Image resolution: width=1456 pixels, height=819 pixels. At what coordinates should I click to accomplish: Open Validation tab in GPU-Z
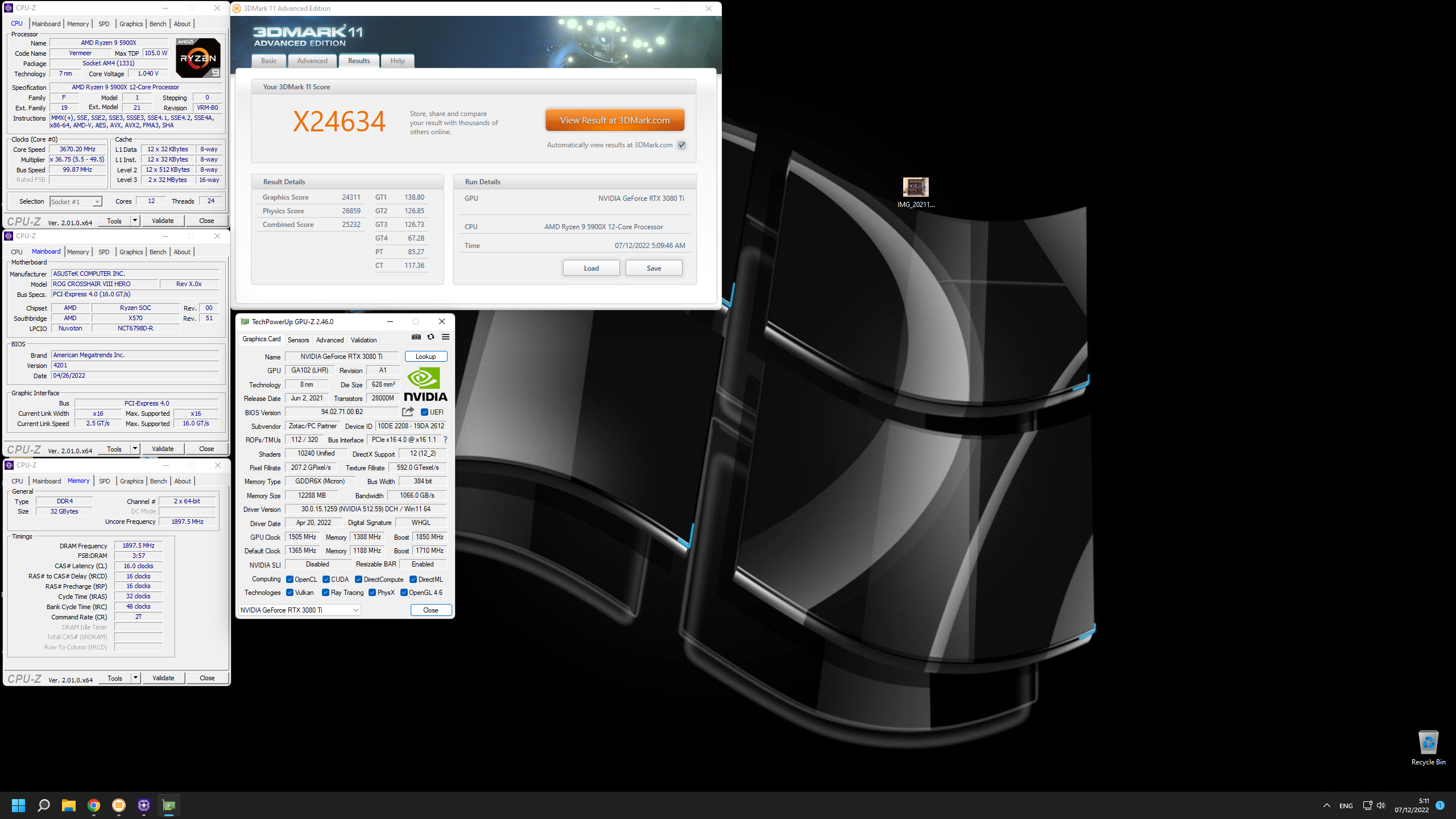tap(363, 340)
